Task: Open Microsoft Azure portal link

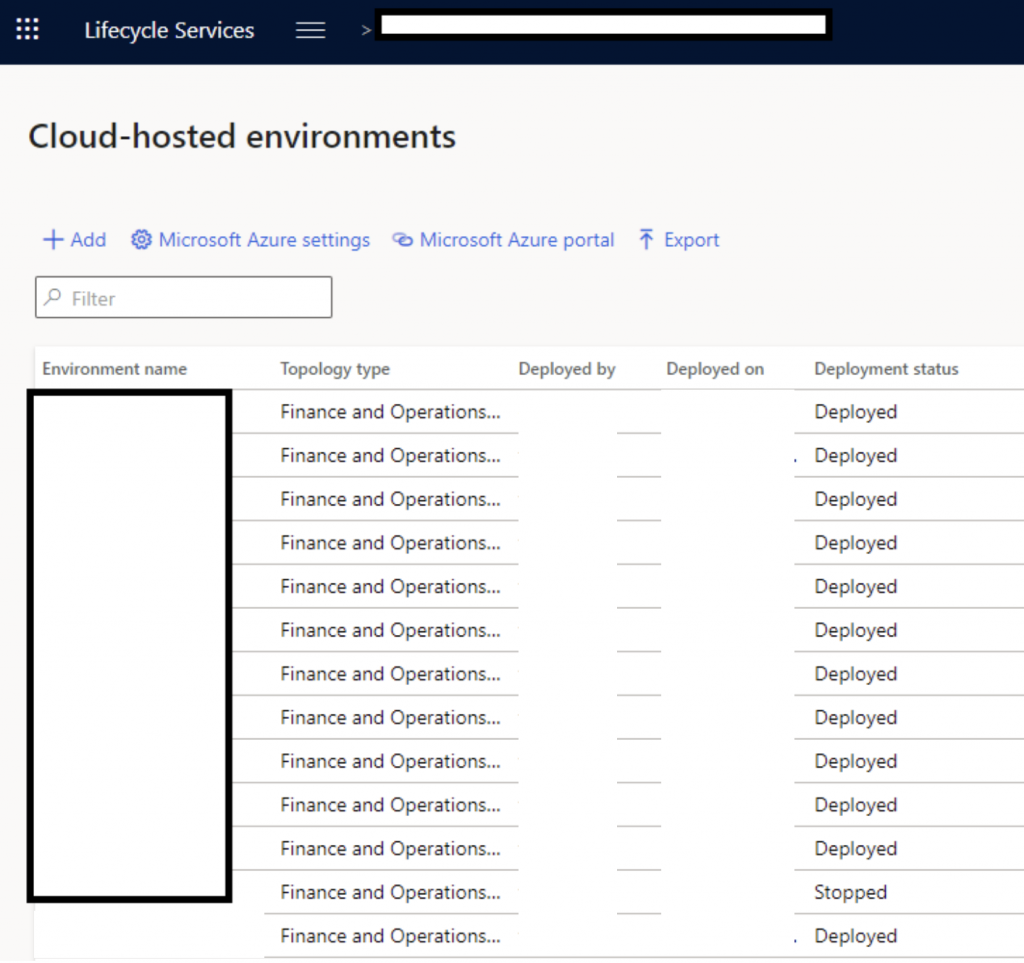Action: 516,240
